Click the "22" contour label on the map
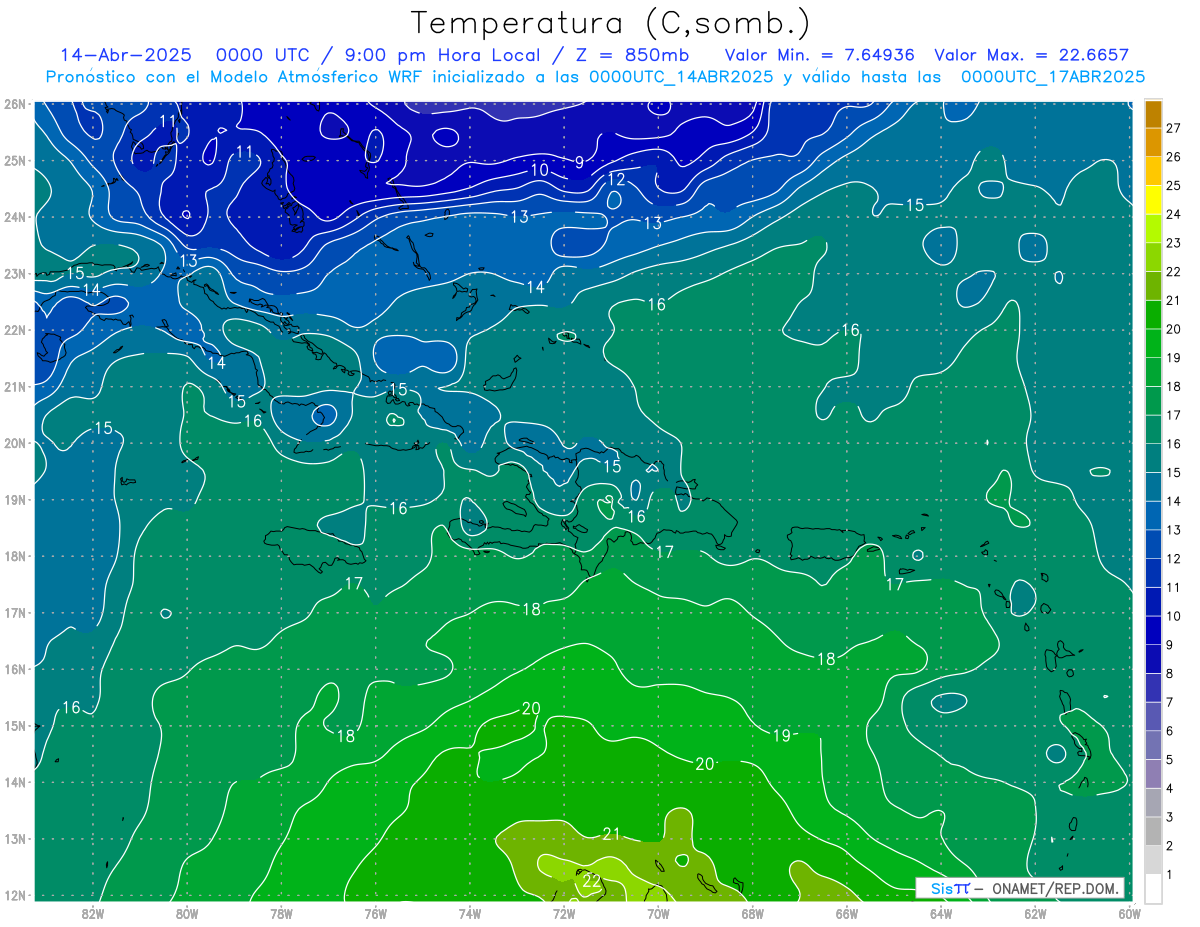Viewport: 1200px width, 927px height. coord(592,881)
